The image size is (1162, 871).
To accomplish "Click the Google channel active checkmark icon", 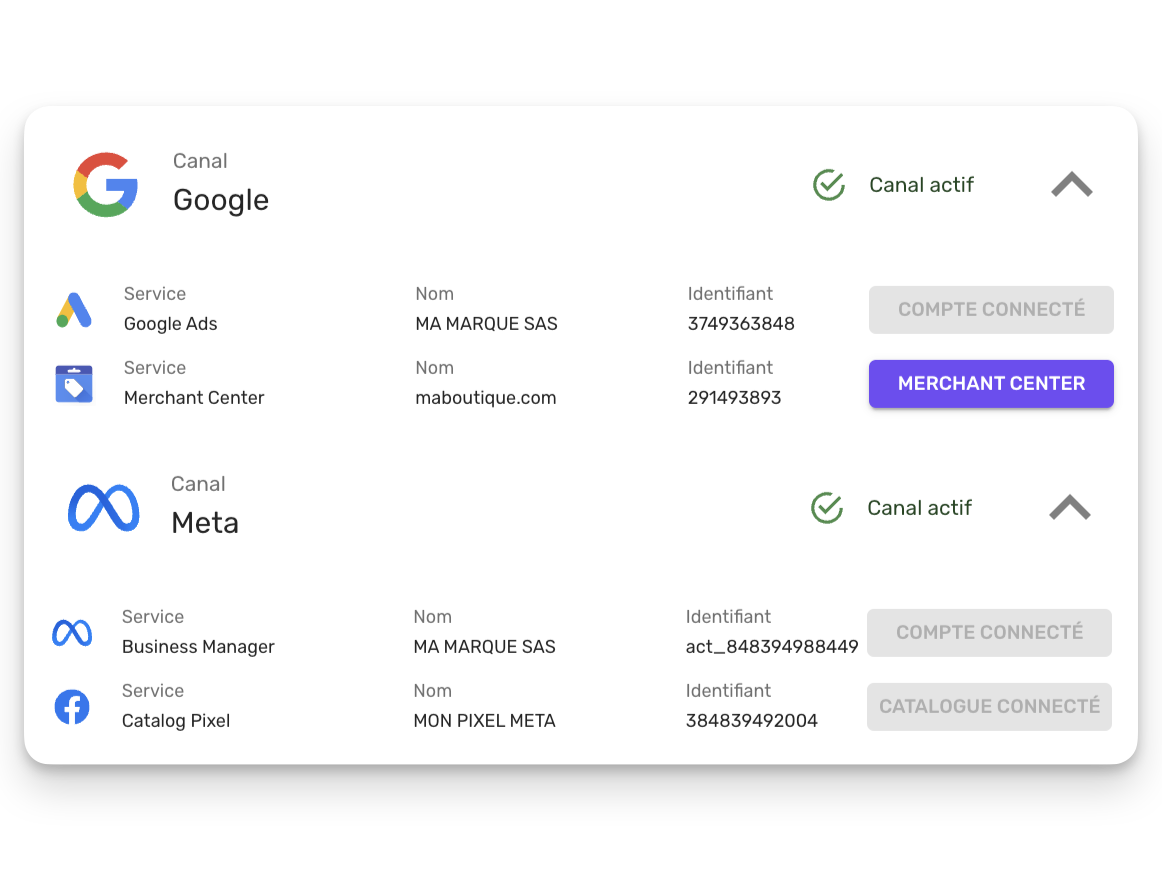I will (829, 185).
